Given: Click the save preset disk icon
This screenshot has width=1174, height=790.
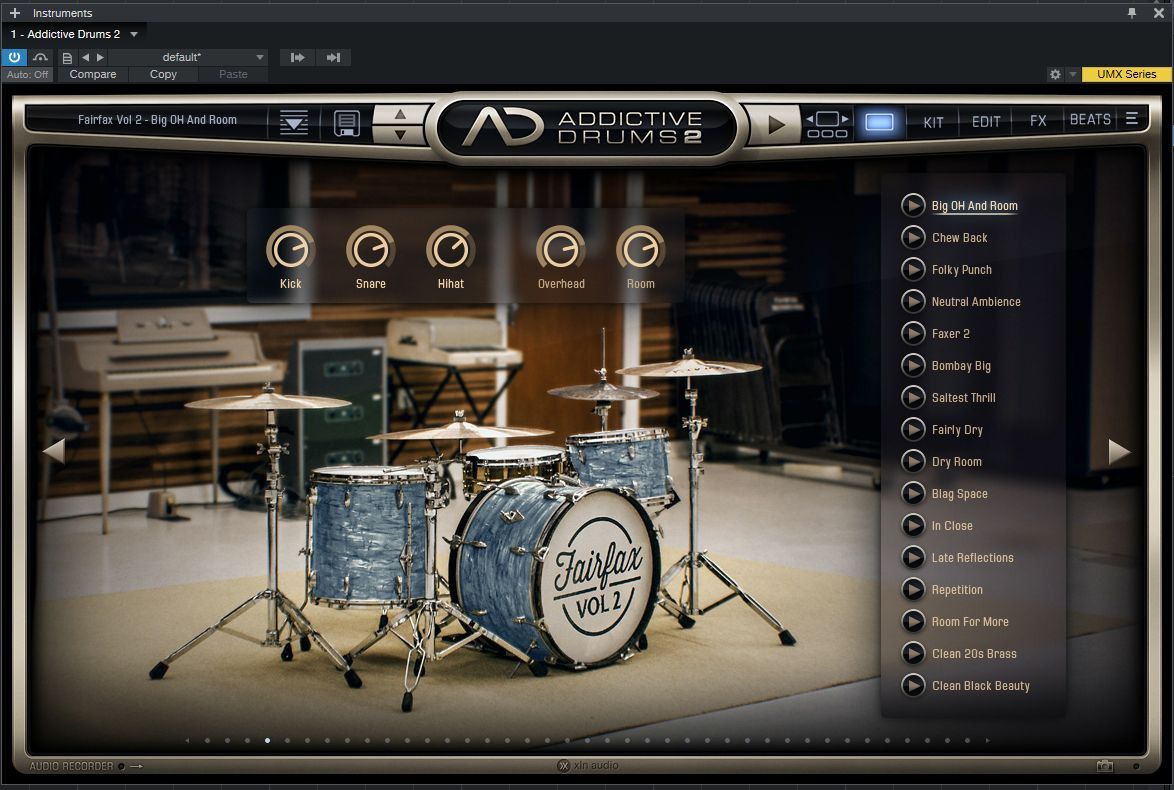Looking at the screenshot, I should (346, 123).
